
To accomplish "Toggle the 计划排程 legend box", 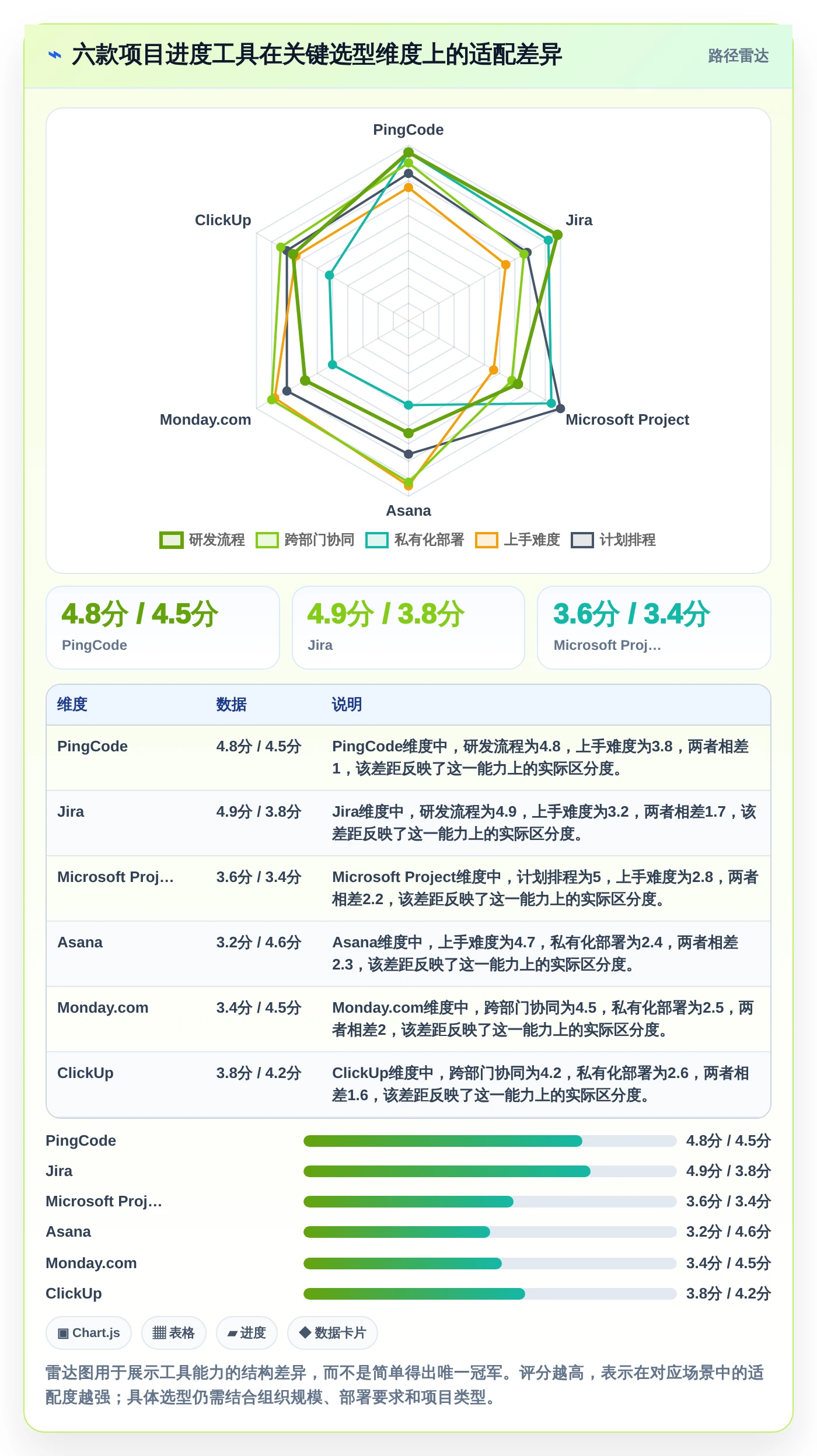I will (582, 540).
